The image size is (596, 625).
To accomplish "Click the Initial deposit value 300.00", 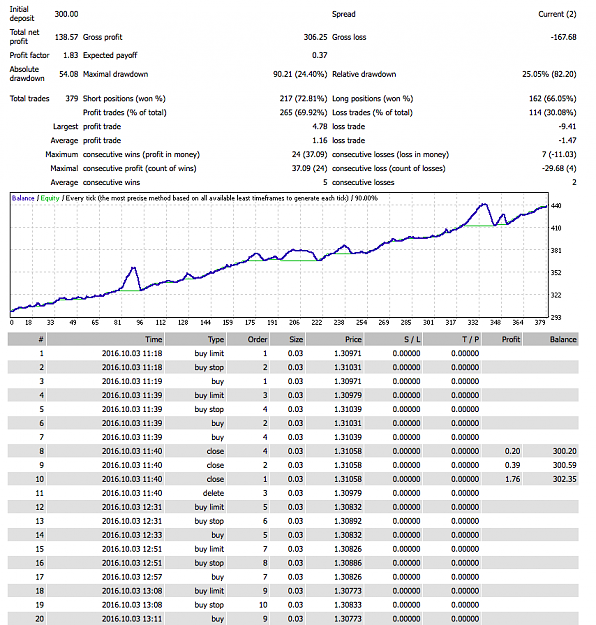I will coord(66,14).
